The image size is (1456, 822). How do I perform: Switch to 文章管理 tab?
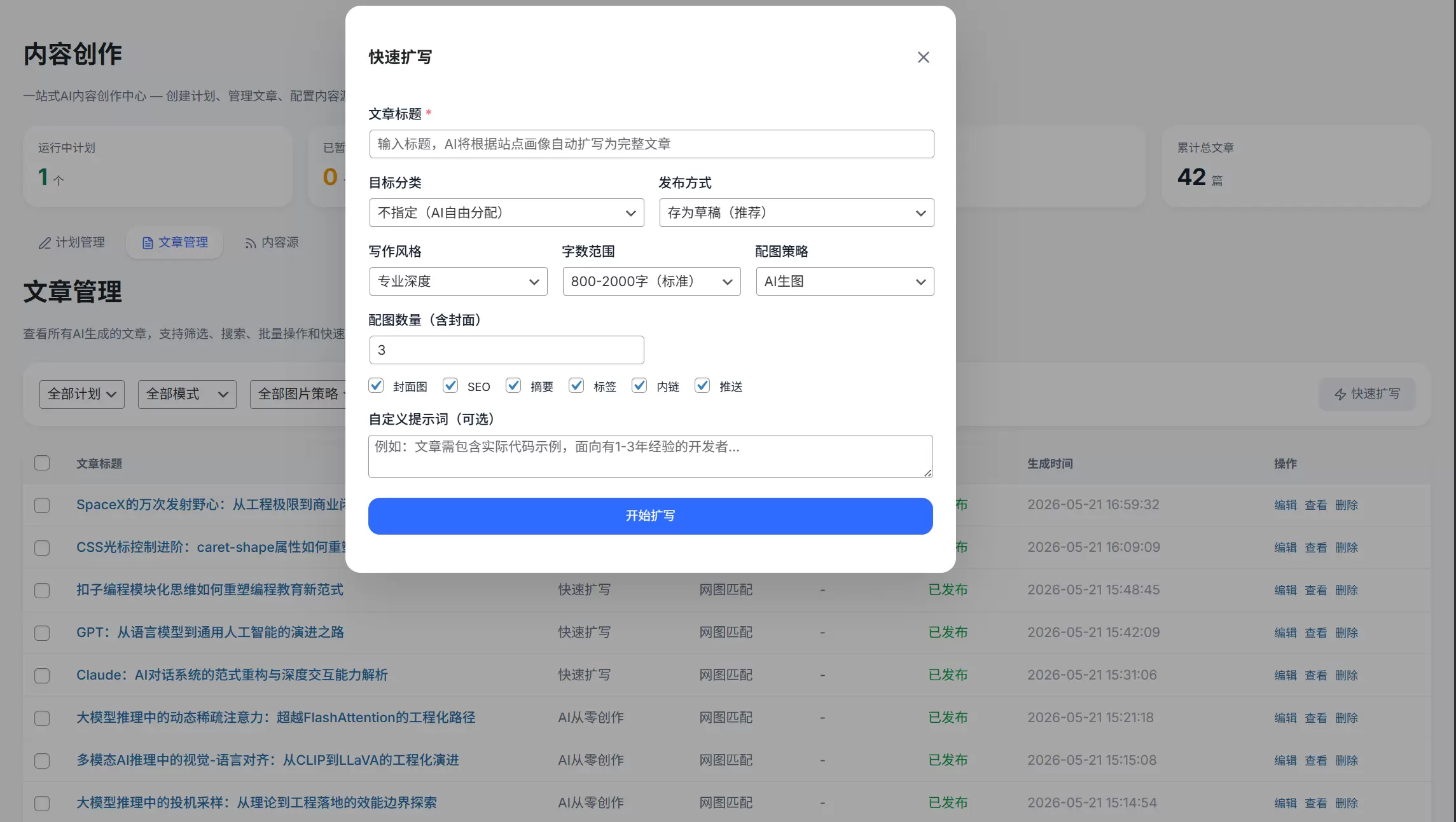pos(175,243)
